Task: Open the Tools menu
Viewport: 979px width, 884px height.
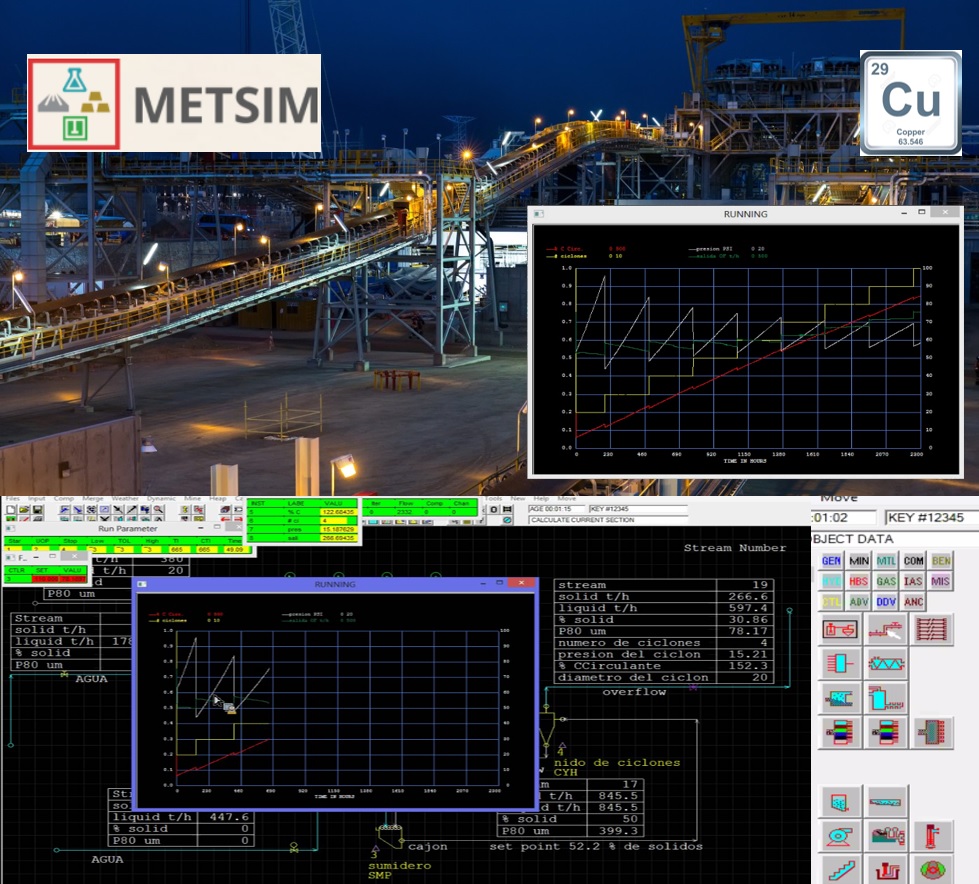Action: (493, 498)
